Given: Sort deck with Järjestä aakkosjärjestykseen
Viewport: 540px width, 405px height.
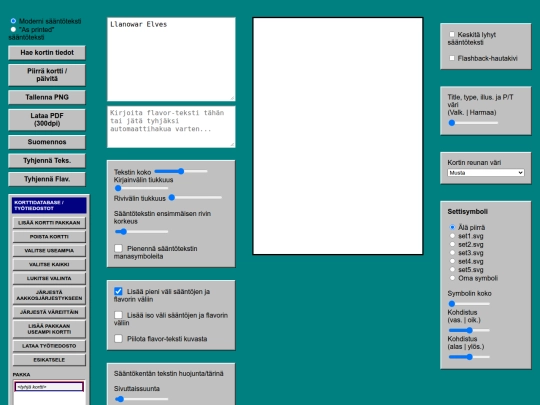Looking at the screenshot, I should (49, 295).
